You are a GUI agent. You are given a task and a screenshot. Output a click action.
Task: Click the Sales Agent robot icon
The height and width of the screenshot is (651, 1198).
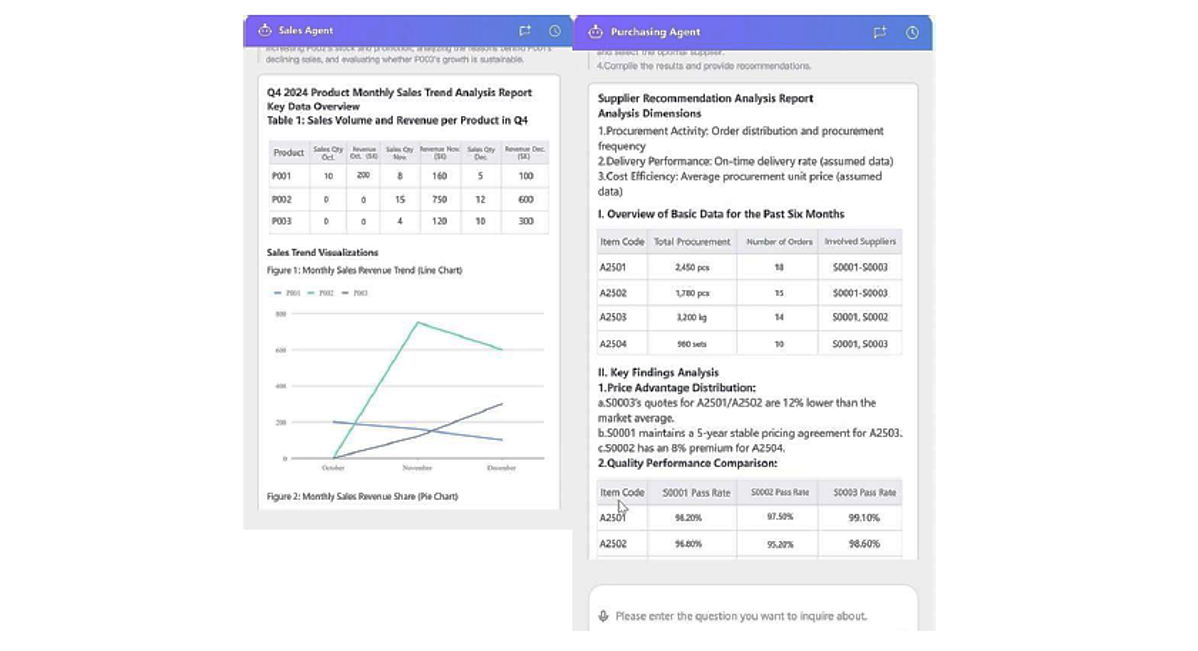coord(264,31)
